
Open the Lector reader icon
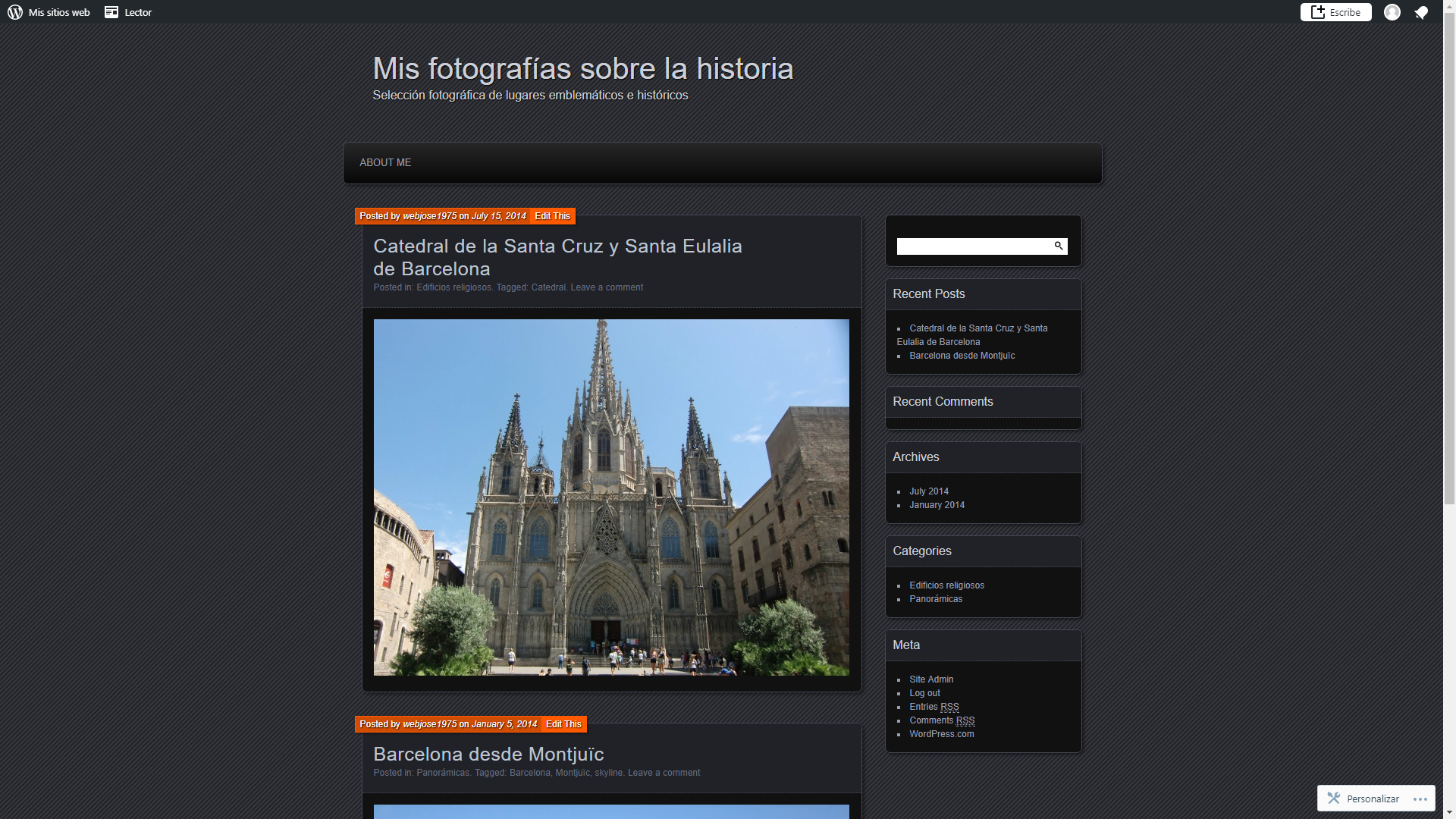tap(111, 12)
